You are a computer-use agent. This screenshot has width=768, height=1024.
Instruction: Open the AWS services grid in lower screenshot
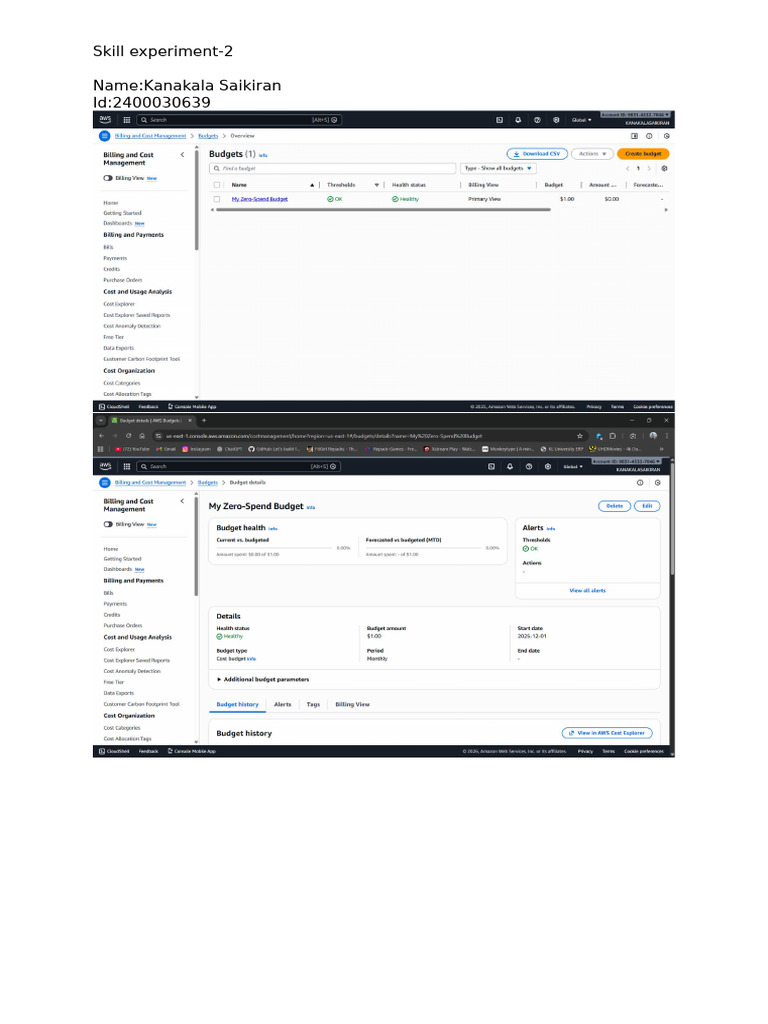tap(127, 466)
